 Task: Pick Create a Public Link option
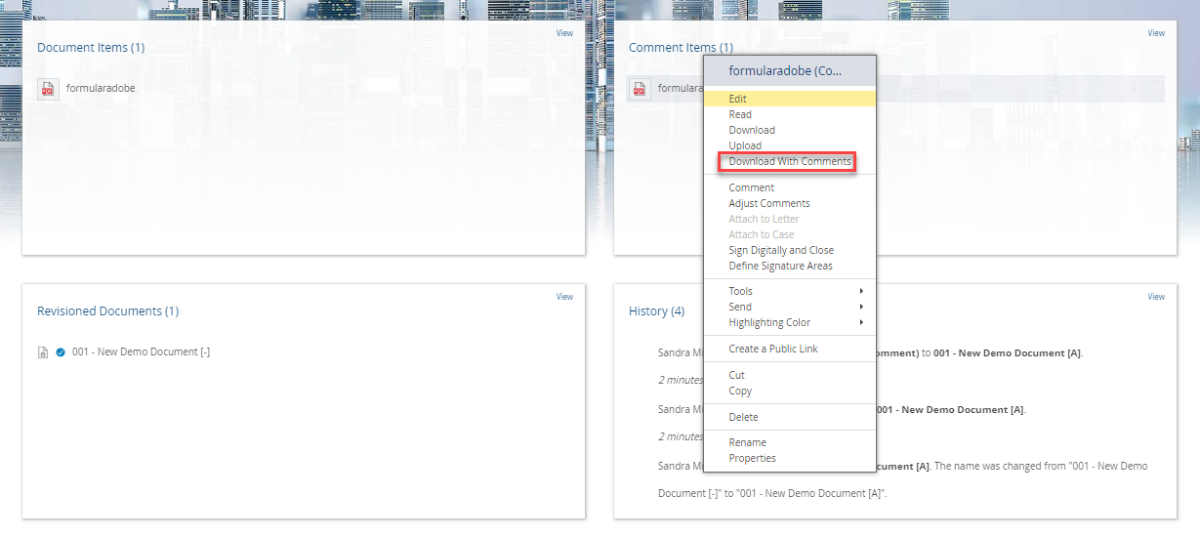coord(773,349)
